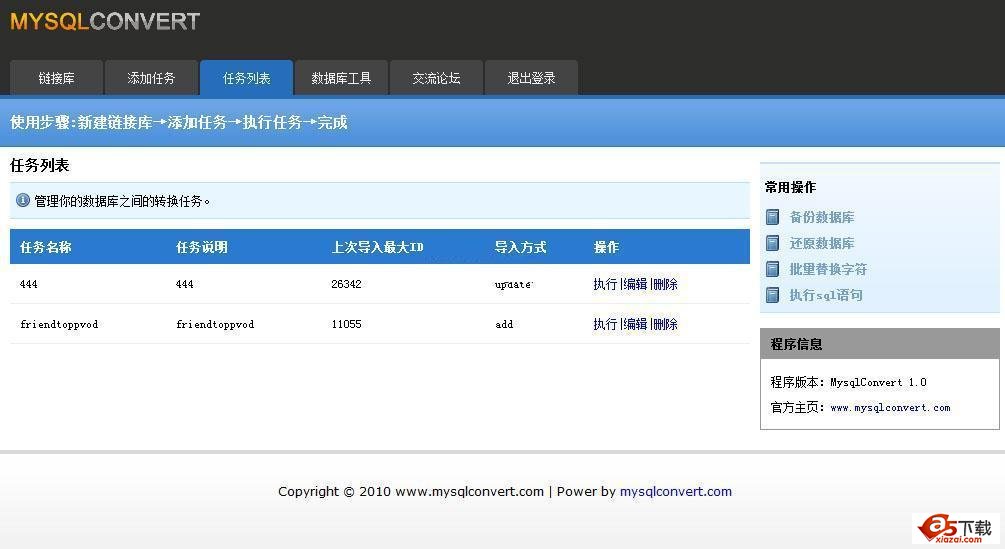Click the mysqlconvert.com footer link
The image size is (1005, 549).
pos(676,491)
